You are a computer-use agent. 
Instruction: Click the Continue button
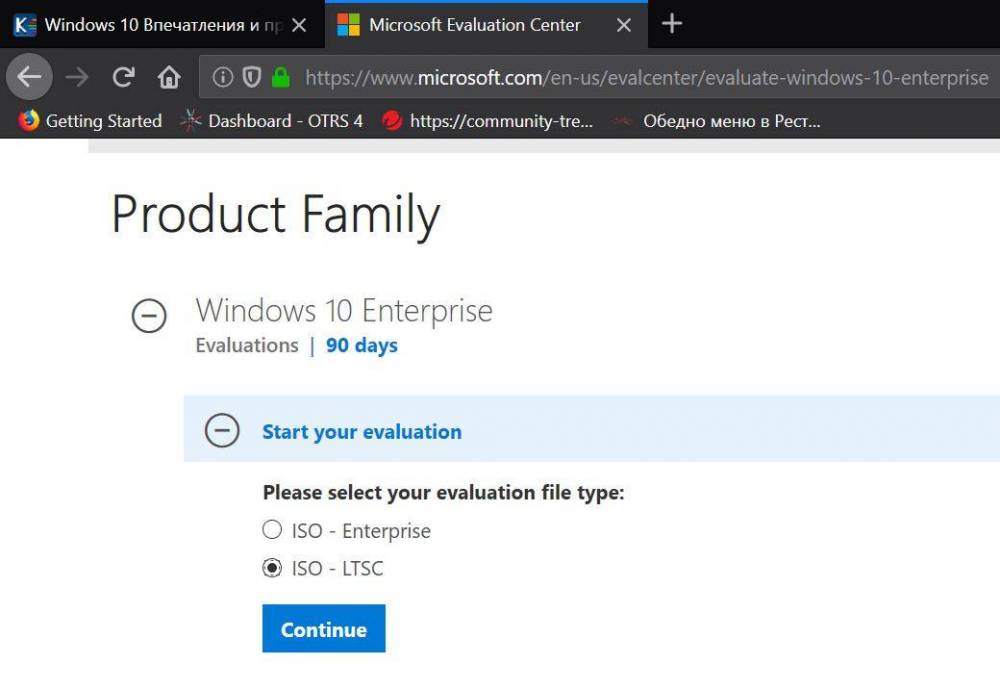click(x=323, y=628)
